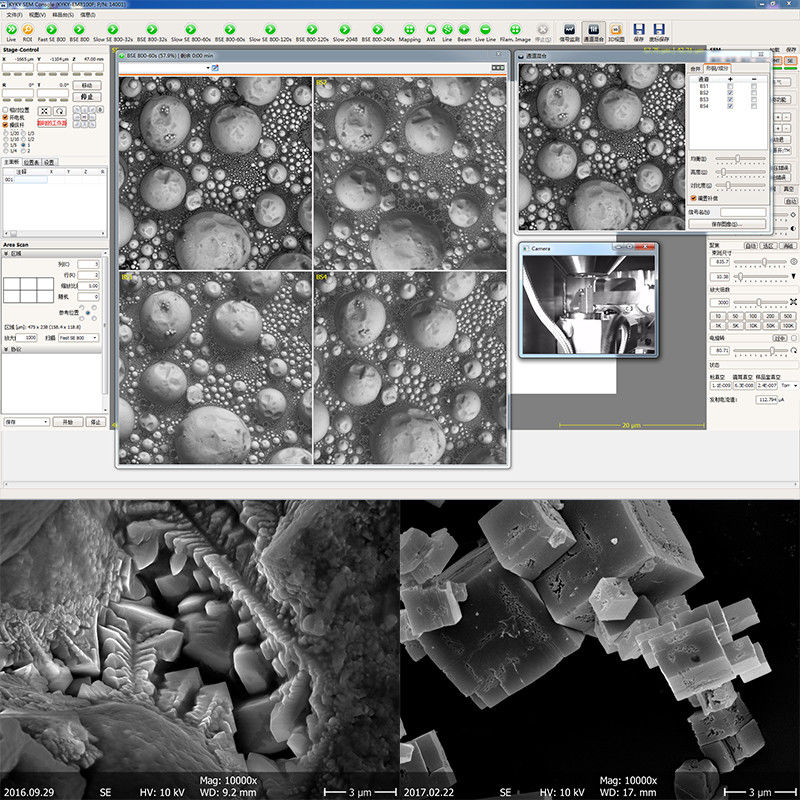The width and height of the screenshot is (800, 800).
Task: Switch to the 位置表 tab
Action: [x=29, y=162]
